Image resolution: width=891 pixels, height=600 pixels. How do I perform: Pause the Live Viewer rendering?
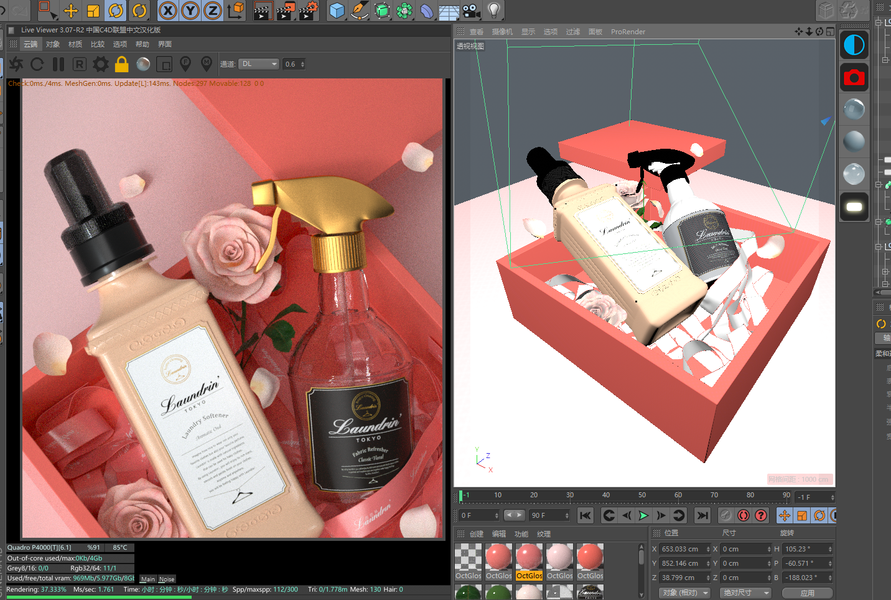[x=58, y=64]
